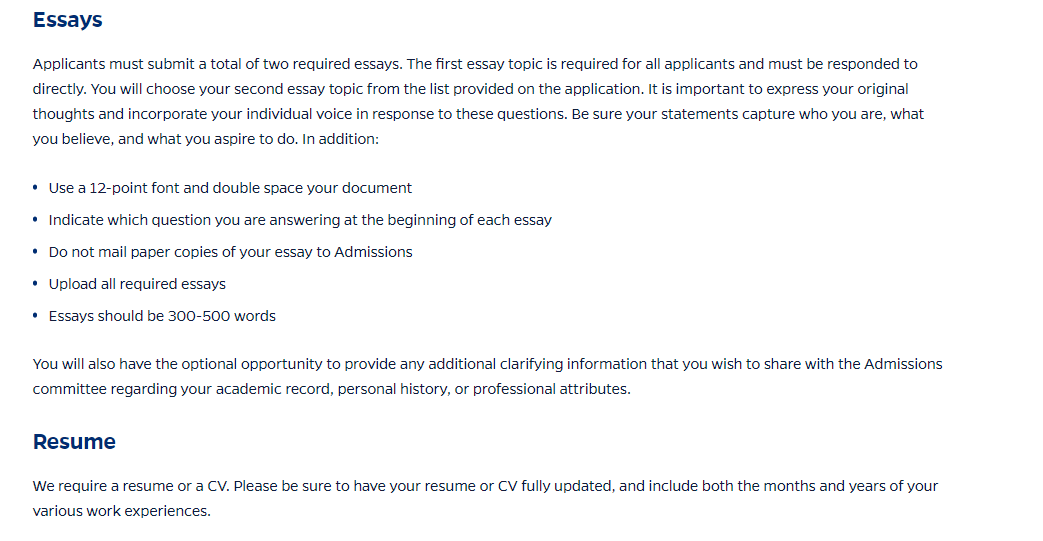
Task: Click 'committee regarding your academic record' line
Action: tap(331, 389)
